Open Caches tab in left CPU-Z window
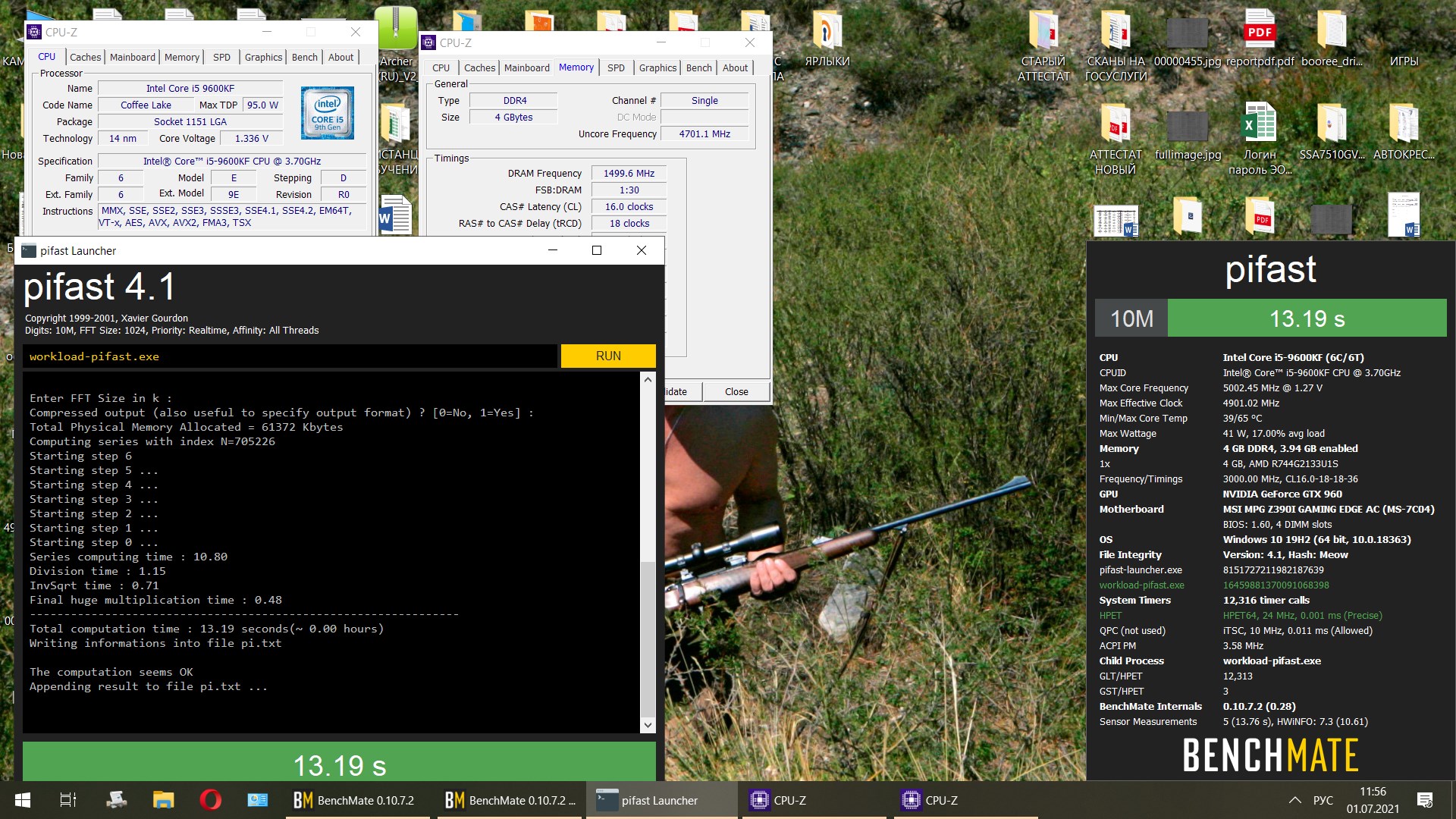Screen dimensions: 1456x819 [x=85, y=57]
